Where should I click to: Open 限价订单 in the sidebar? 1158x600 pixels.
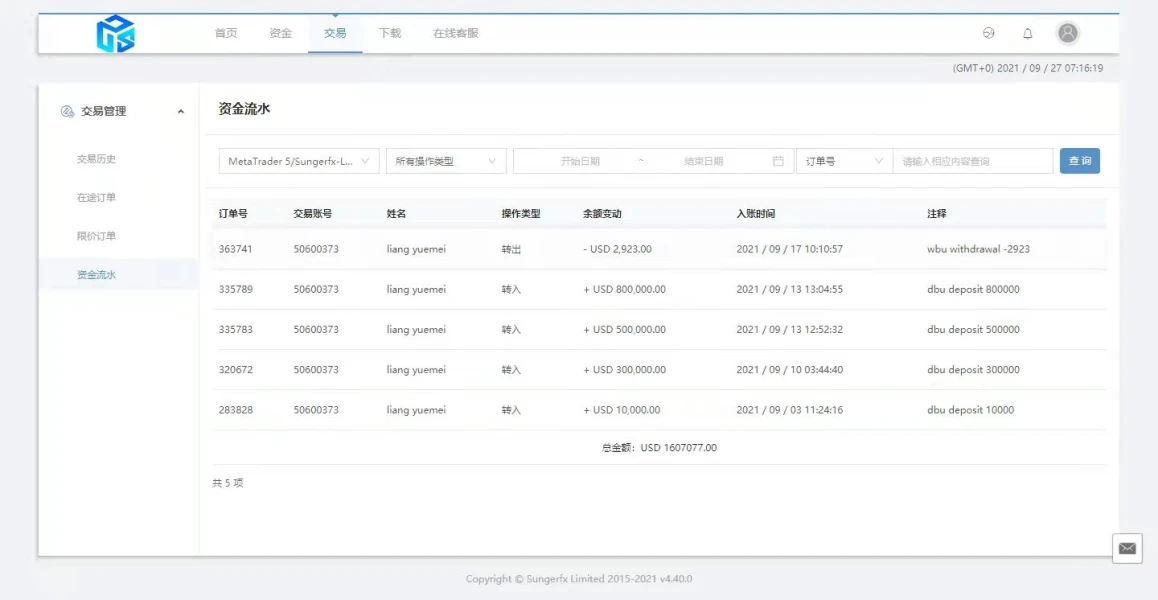(97, 236)
